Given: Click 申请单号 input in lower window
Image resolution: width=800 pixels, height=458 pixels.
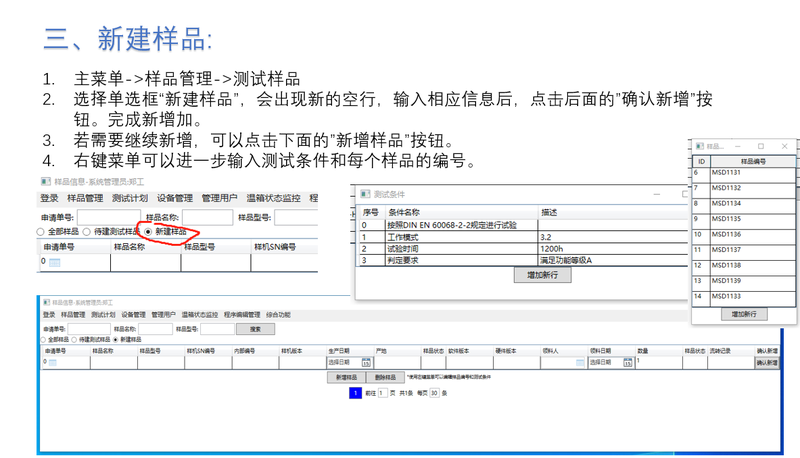Looking at the screenshot, I should point(89,329).
